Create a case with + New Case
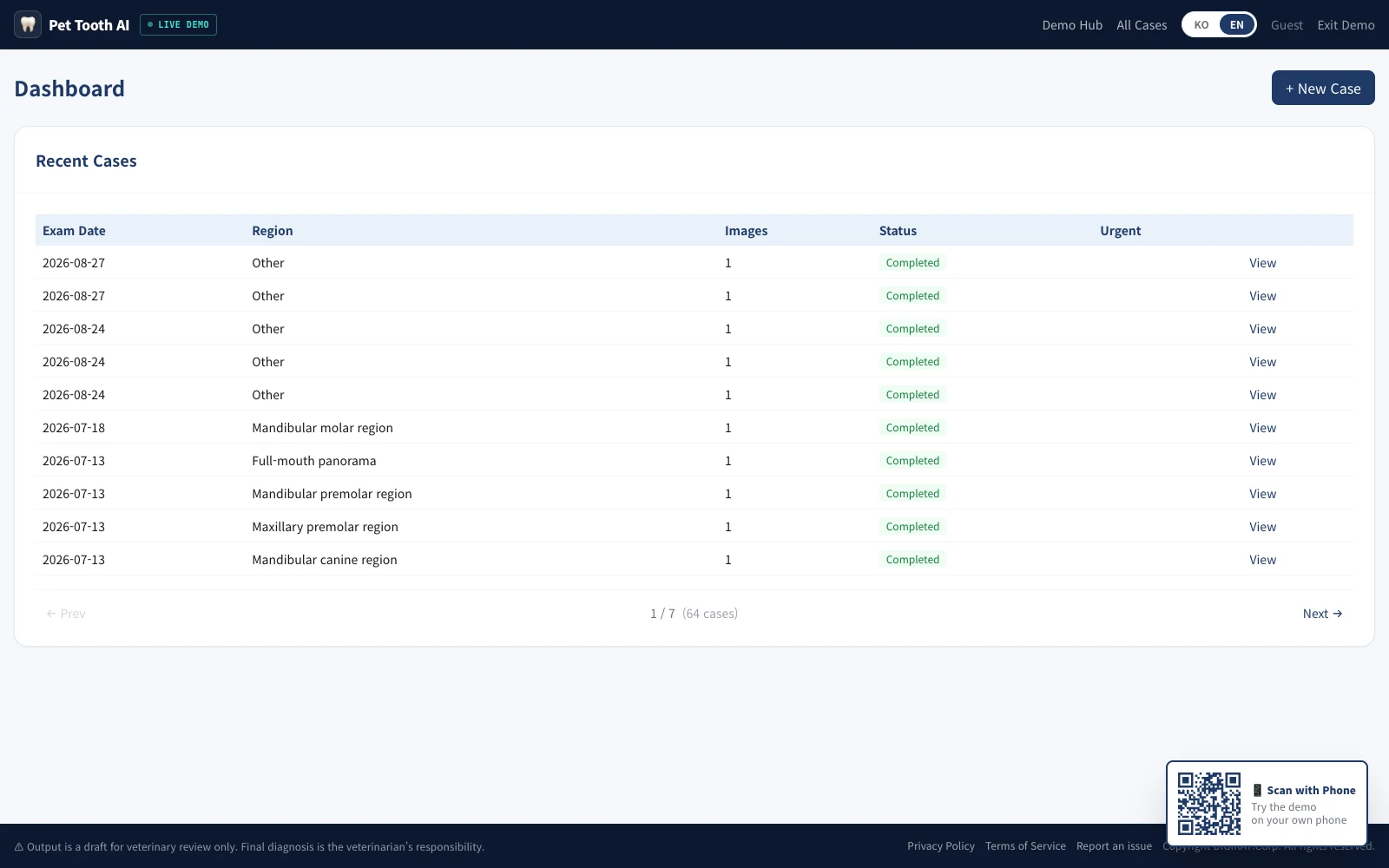The height and width of the screenshot is (868, 1389). (x=1323, y=88)
